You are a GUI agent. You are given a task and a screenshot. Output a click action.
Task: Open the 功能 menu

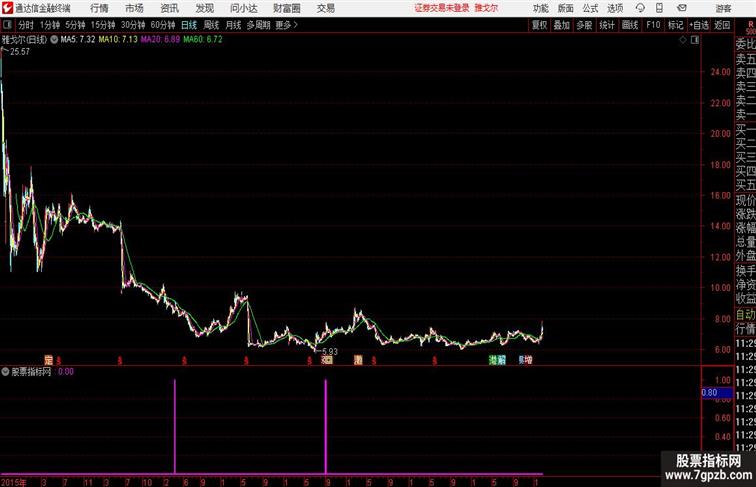(540, 8)
